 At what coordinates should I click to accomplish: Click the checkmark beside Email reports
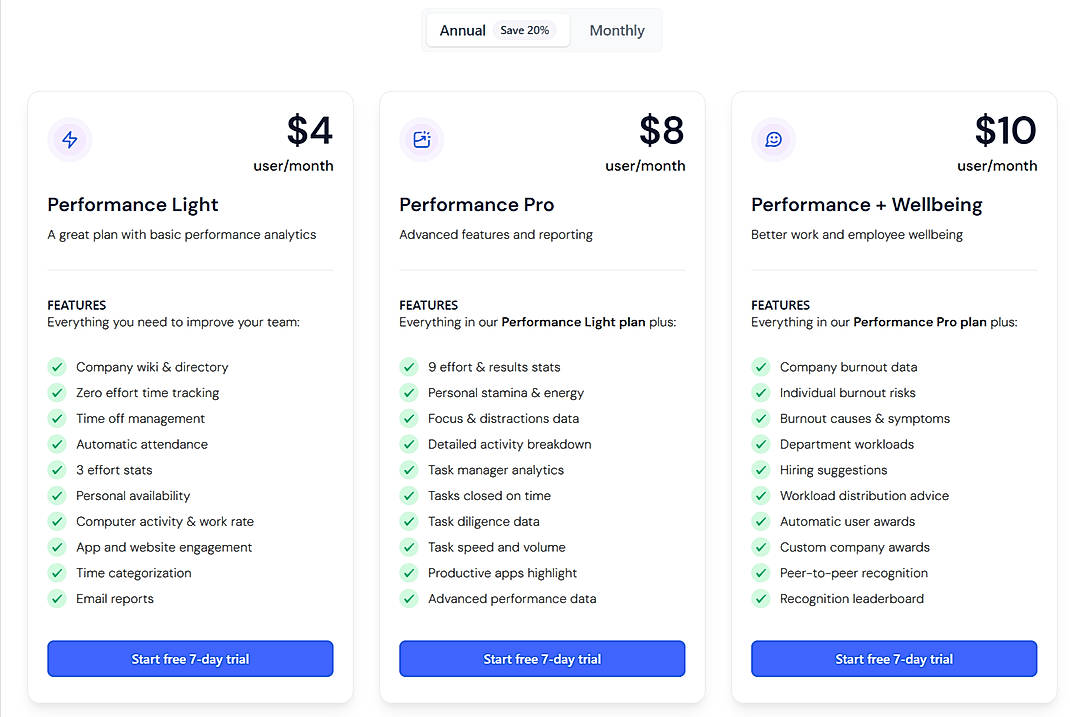point(57,598)
